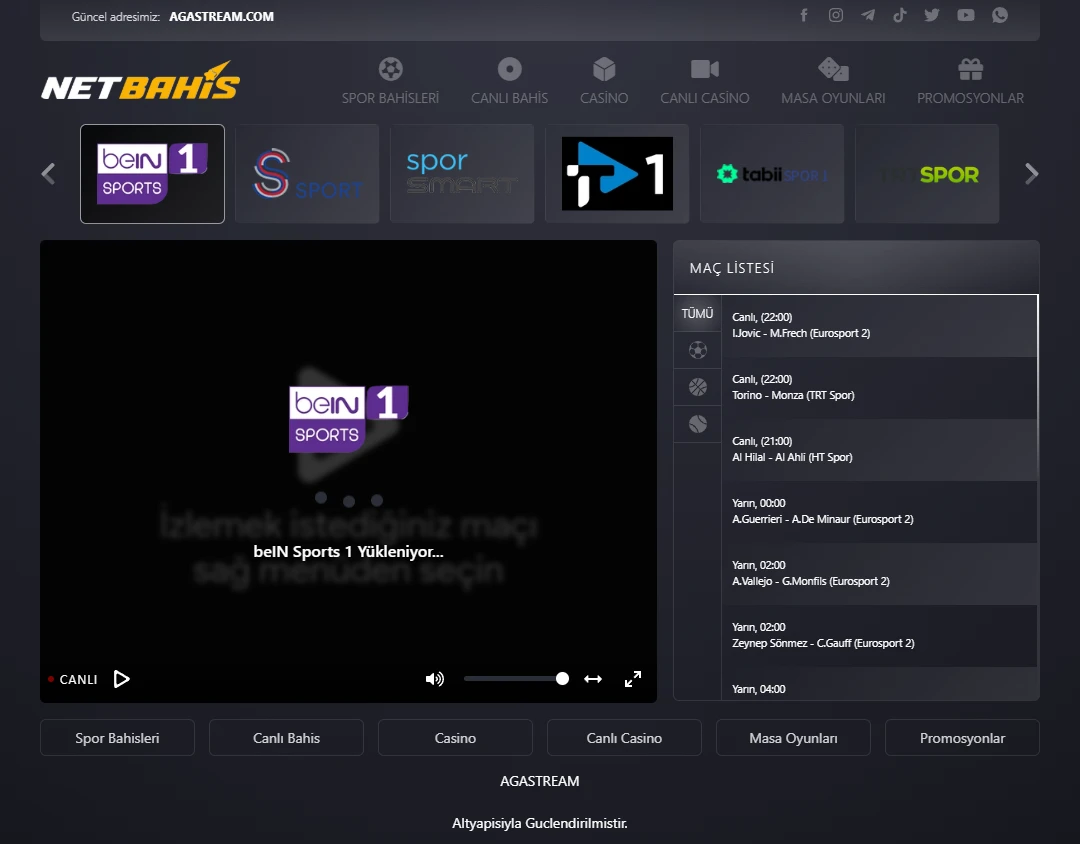Adjust the volume slider handle
Viewport: 1080px width, 844px height.
(x=562, y=679)
